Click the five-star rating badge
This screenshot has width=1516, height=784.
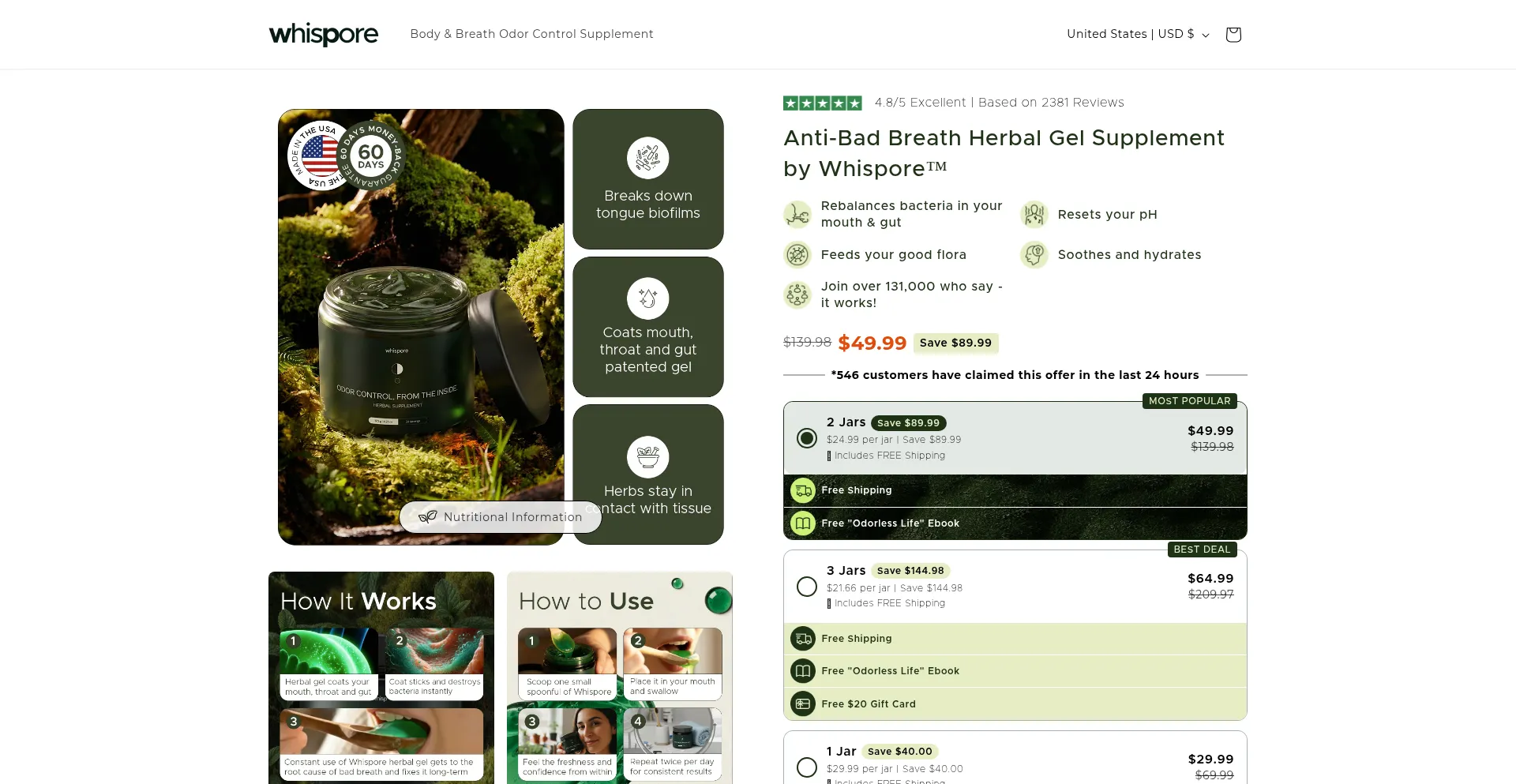click(x=822, y=103)
